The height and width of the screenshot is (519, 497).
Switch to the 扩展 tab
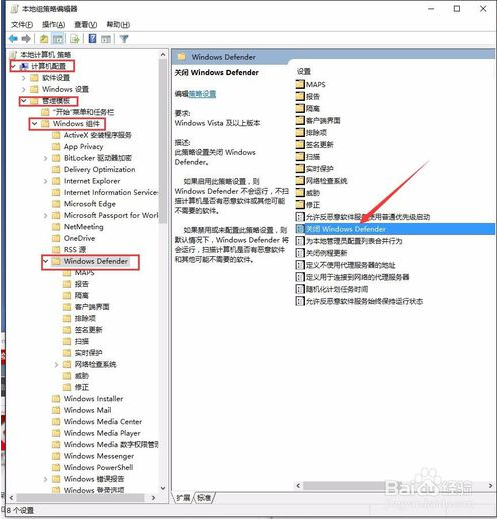tap(183, 498)
